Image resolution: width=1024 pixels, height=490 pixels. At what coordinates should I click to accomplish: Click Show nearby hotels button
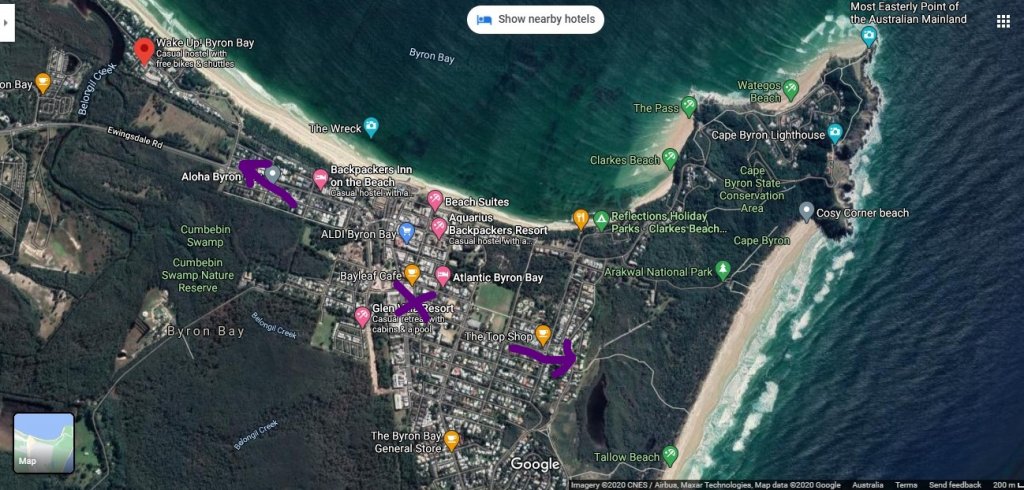[535, 19]
